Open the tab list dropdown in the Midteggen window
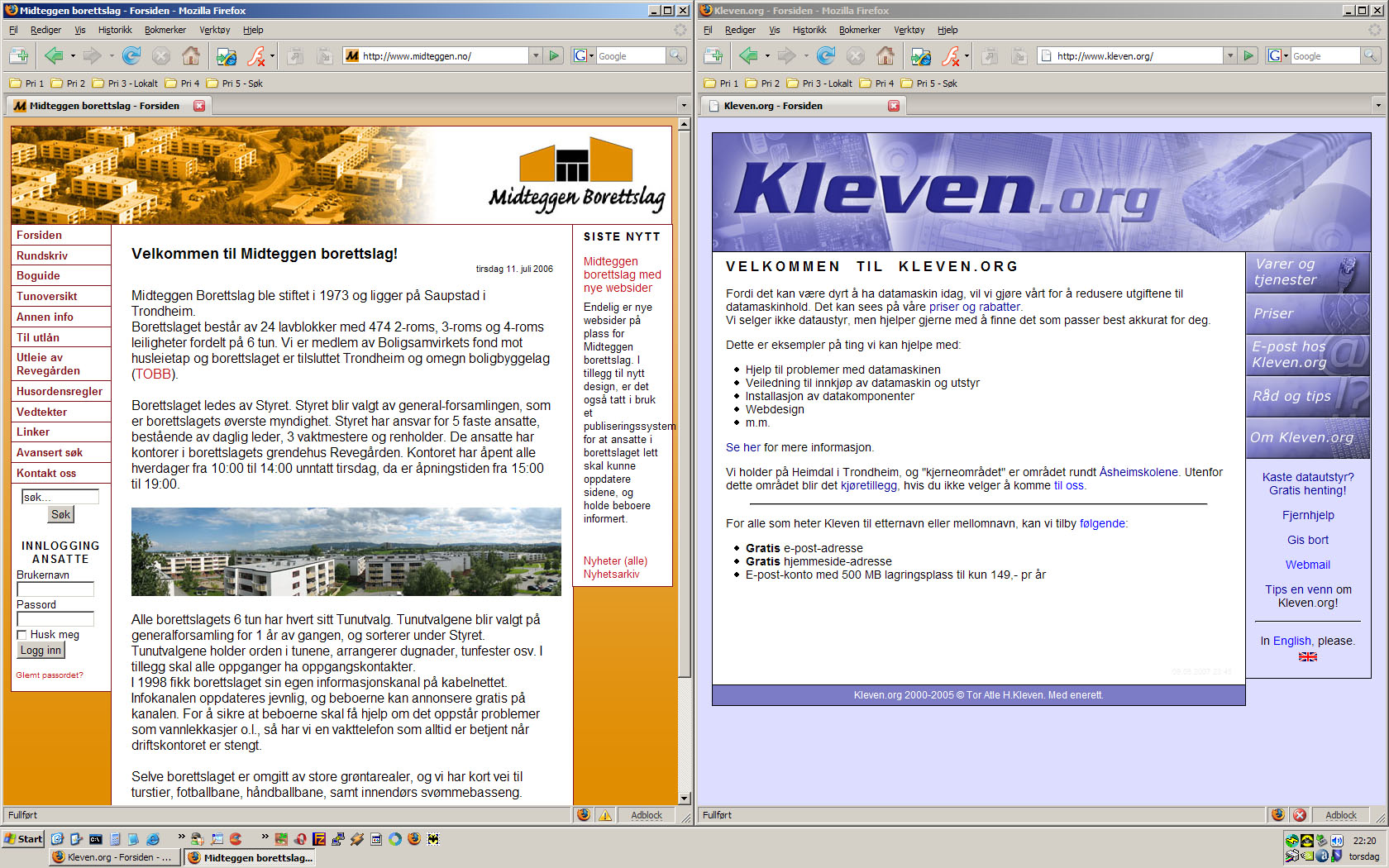This screenshot has height=868, width=1389. pyautogui.click(x=684, y=106)
